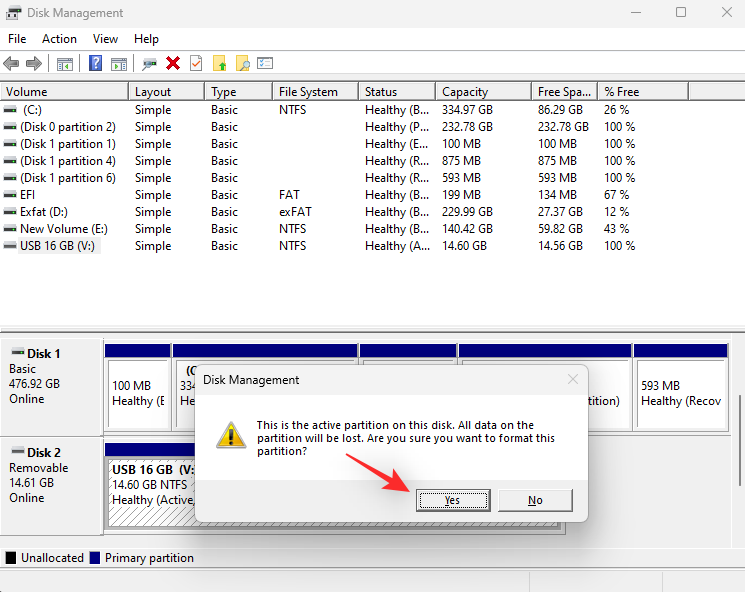Sort by the Capacity column header
Screen dimensions: 745x592
pos(484,92)
